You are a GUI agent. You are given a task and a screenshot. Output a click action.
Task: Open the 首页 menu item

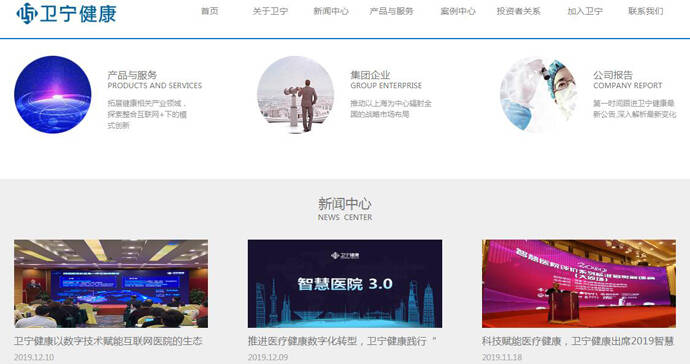[x=209, y=11]
